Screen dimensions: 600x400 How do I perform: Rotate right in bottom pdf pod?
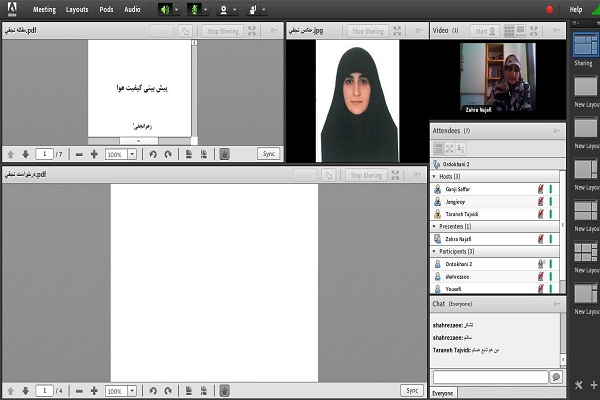pos(168,391)
